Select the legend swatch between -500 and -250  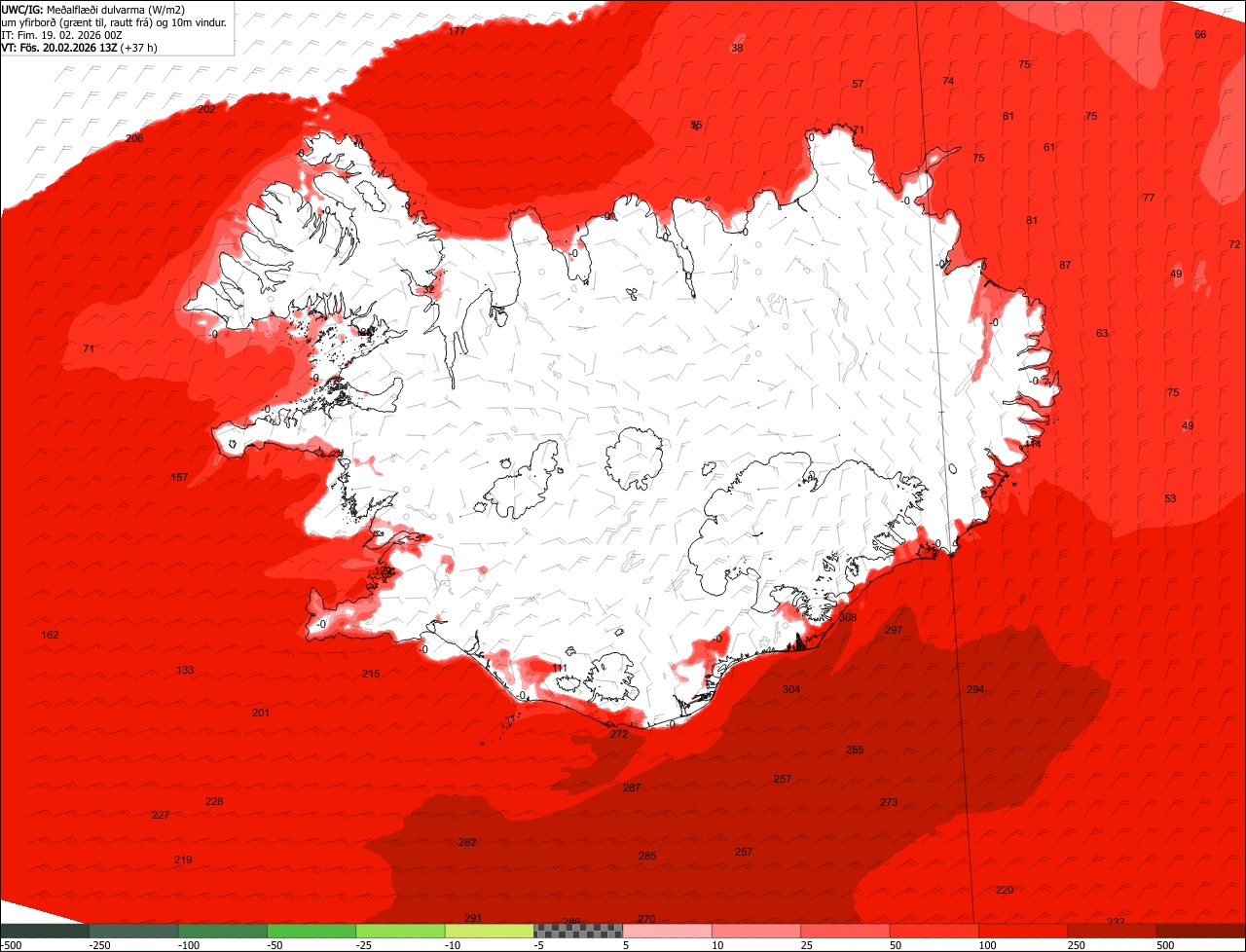click(x=45, y=931)
